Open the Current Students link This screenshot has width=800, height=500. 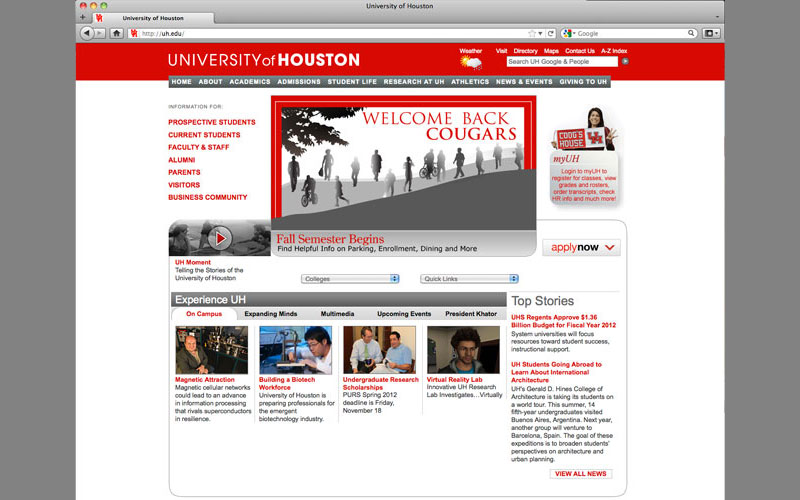pyautogui.click(x=204, y=135)
